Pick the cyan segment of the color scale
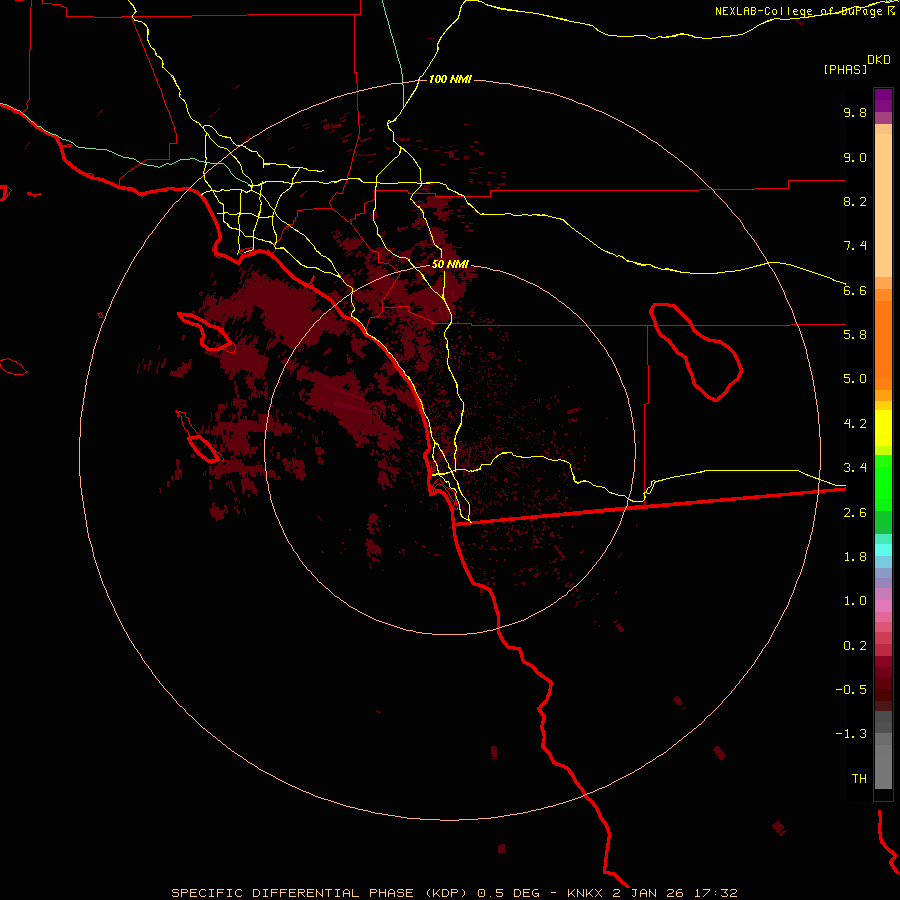The image size is (900, 900). coord(883,550)
